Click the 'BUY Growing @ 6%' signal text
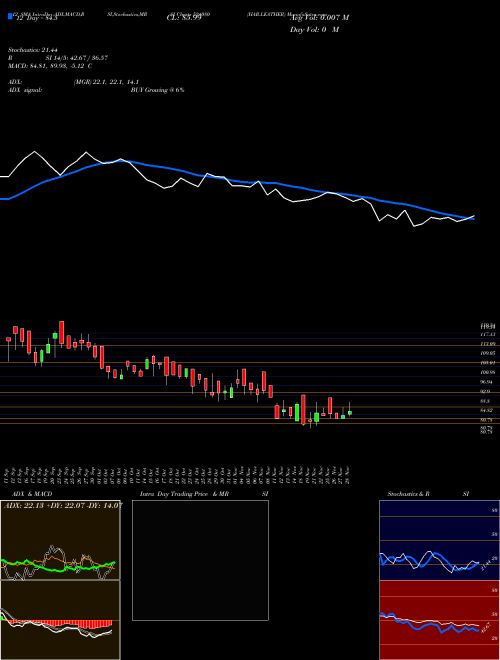The width and height of the screenshot is (500, 660). 157,90
